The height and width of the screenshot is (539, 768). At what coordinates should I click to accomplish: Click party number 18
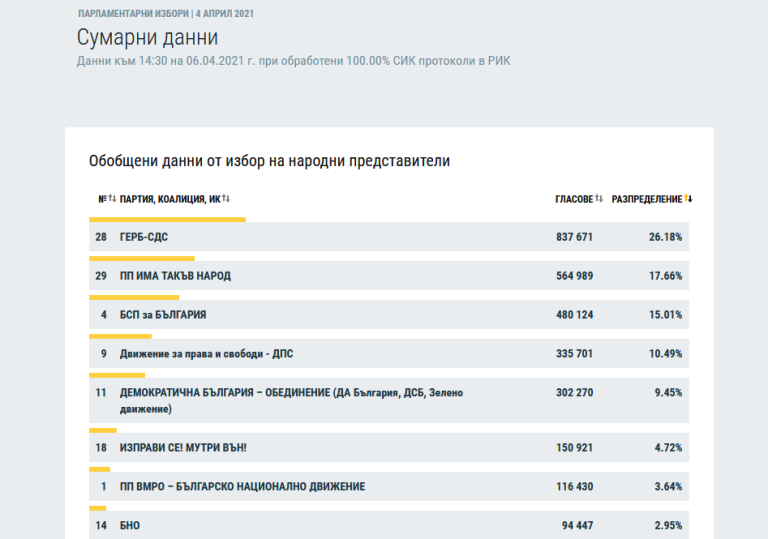(x=101, y=447)
